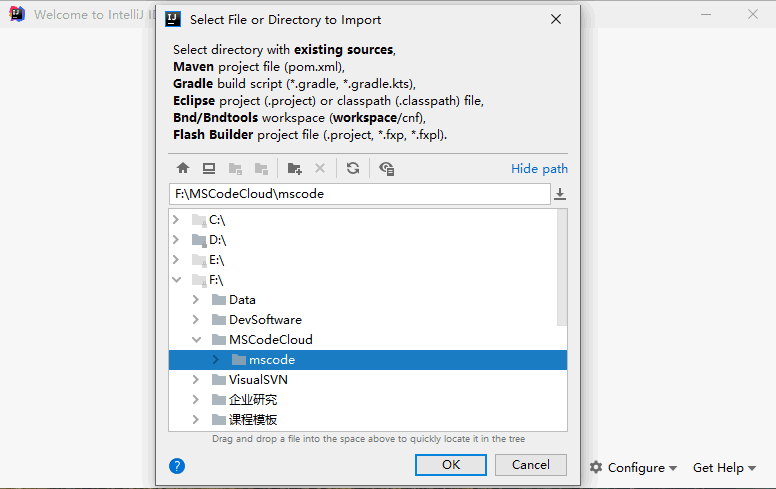Viewport: 776px width, 489px height.
Task: Open the Get Help dropdown
Action: pyautogui.click(x=725, y=467)
